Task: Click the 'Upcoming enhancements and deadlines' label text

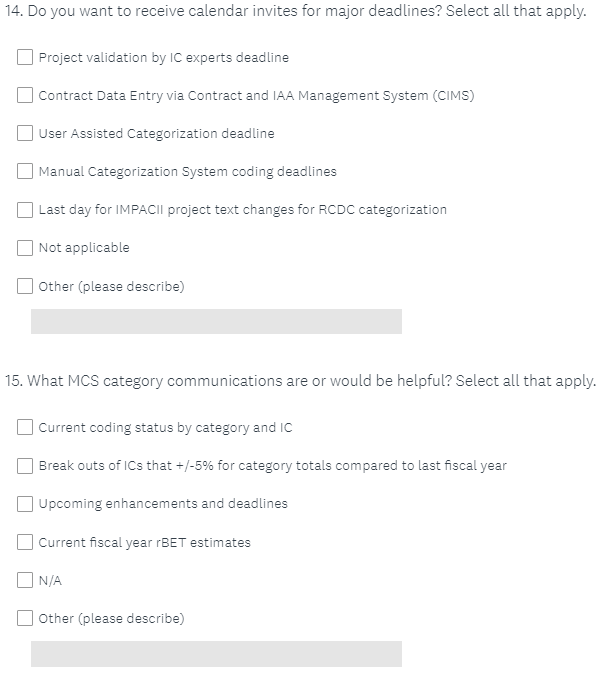Action: pyautogui.click(x=163, y=504)
